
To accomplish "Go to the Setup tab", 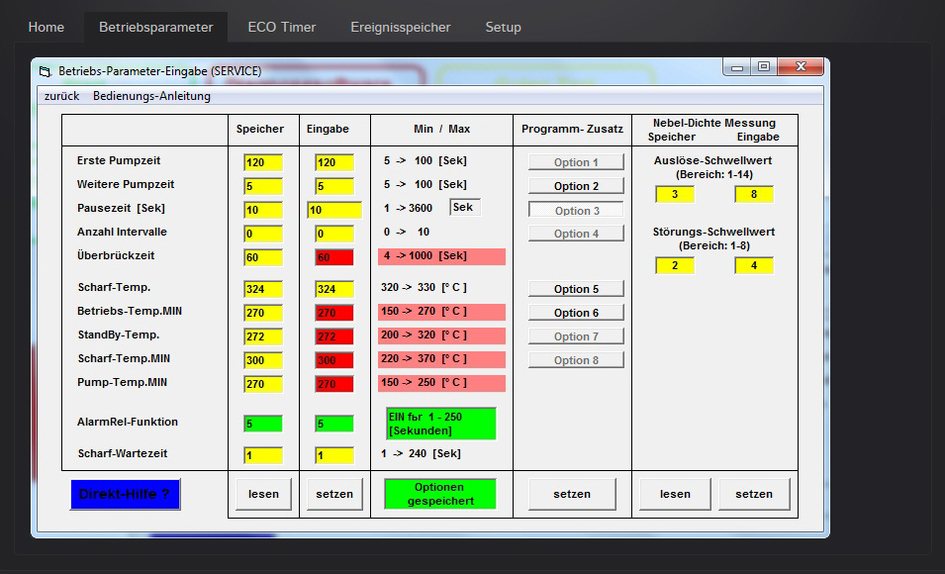I will click(503, 27).
